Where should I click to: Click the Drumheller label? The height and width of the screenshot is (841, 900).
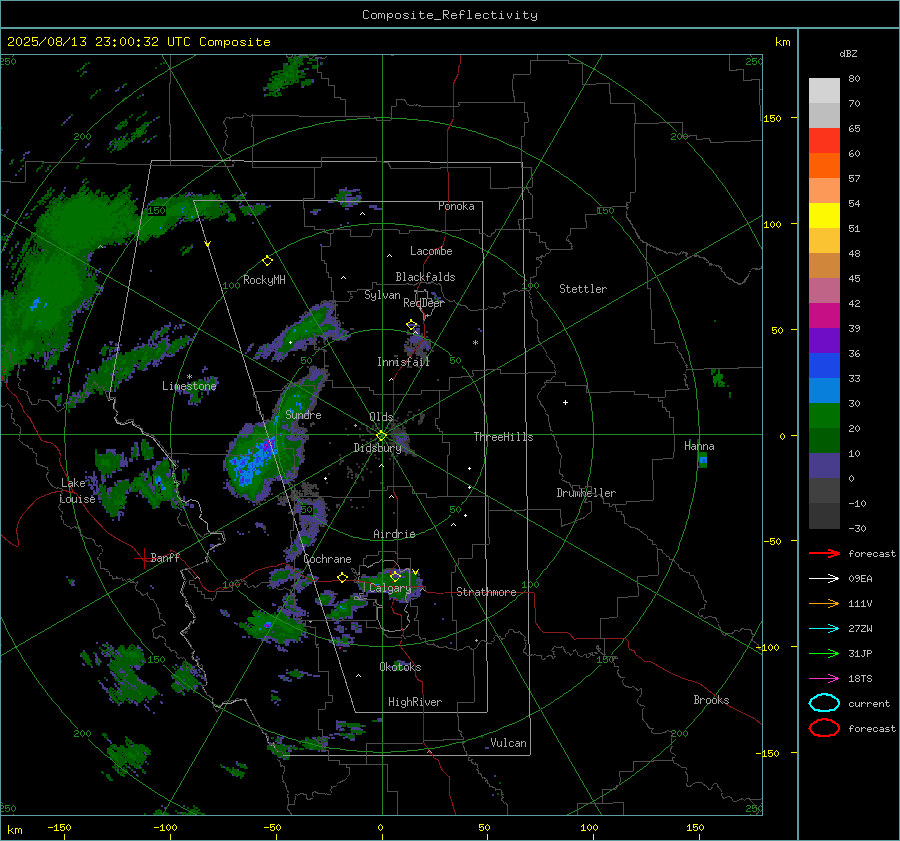[586, 493]
